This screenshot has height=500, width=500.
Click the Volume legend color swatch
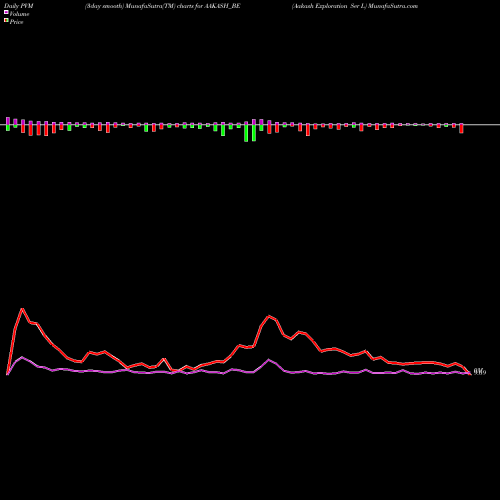point(6,12)
